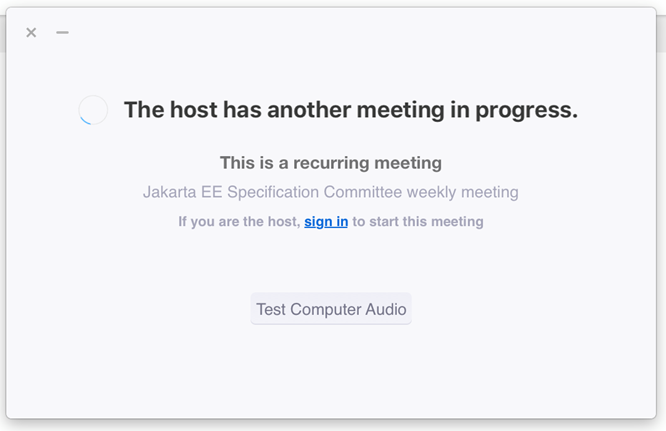The height and width of the screenshot is (431, 666).
Task: Click the sign in link
Action: click(x=326, y=222)
